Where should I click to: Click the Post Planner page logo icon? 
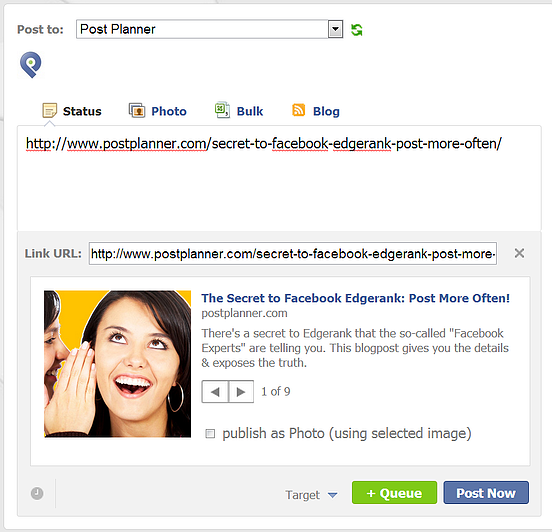(31, 65)
